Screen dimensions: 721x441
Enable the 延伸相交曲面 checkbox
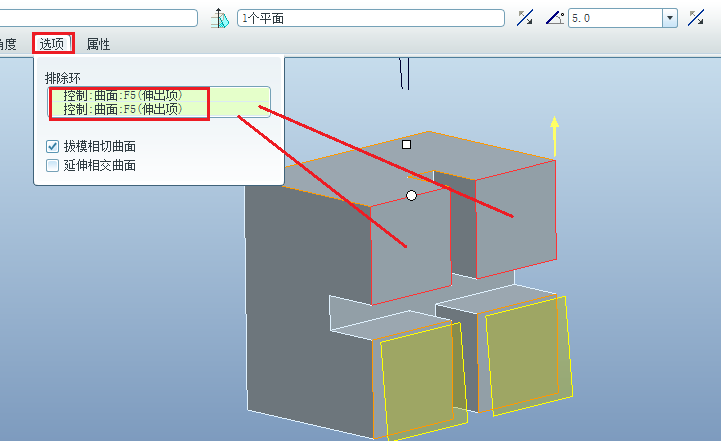click(x=53, y=165)
